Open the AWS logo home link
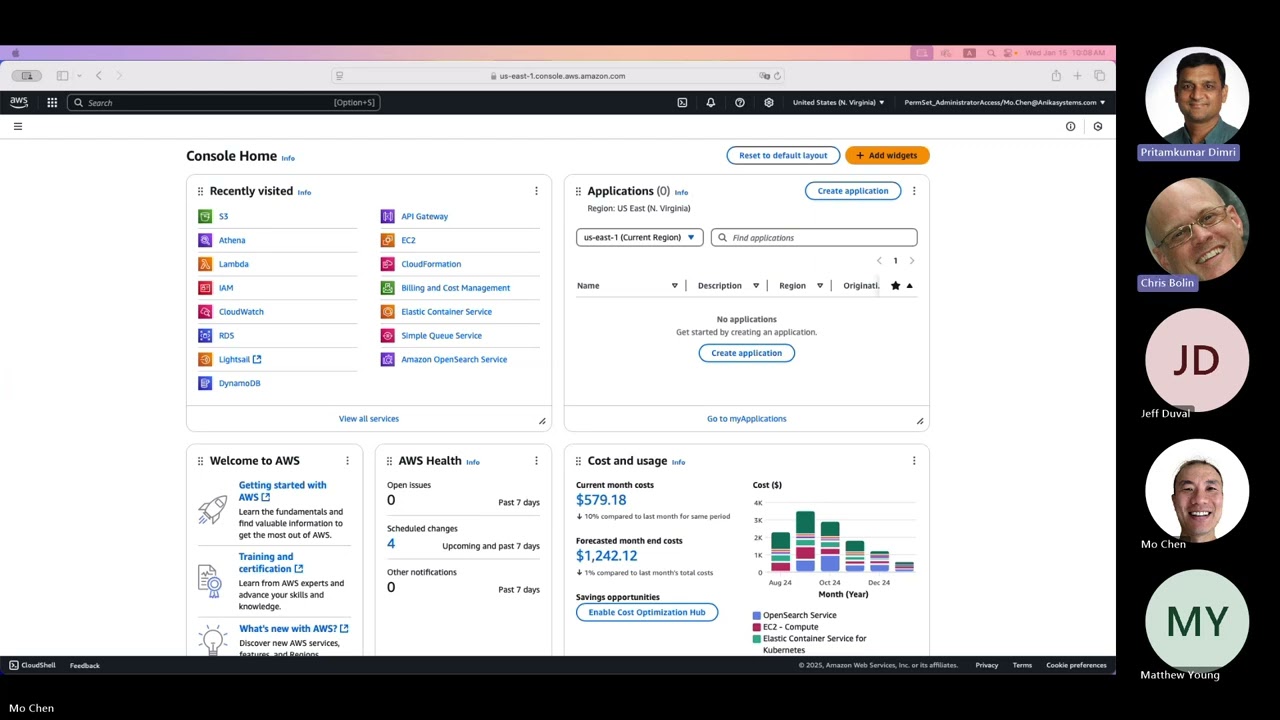Screen dimensions: 1280x720 point(19,102)
